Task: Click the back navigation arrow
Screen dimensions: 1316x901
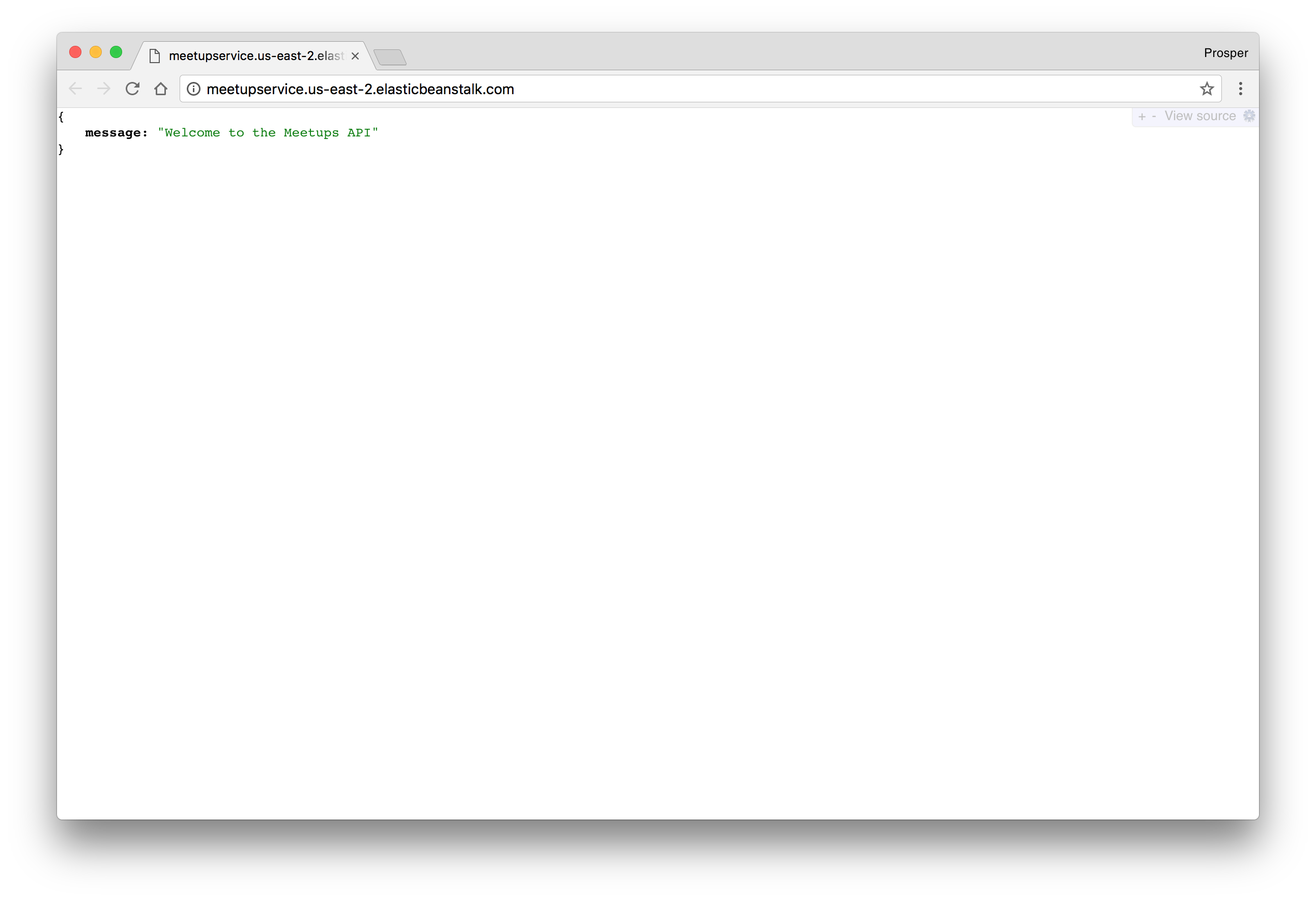Action: (77, 88)
